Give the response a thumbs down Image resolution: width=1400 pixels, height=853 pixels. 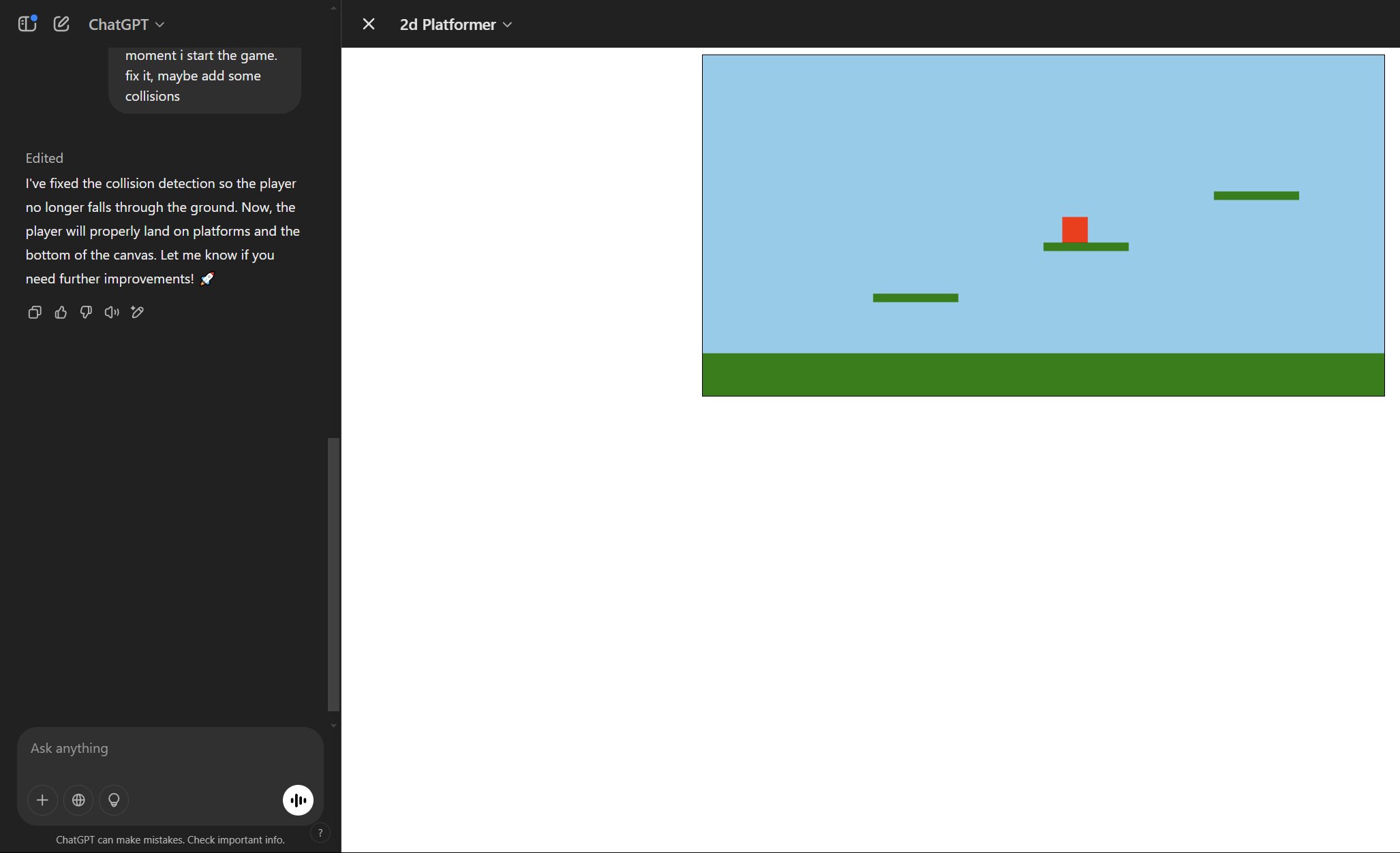point(86,312)
